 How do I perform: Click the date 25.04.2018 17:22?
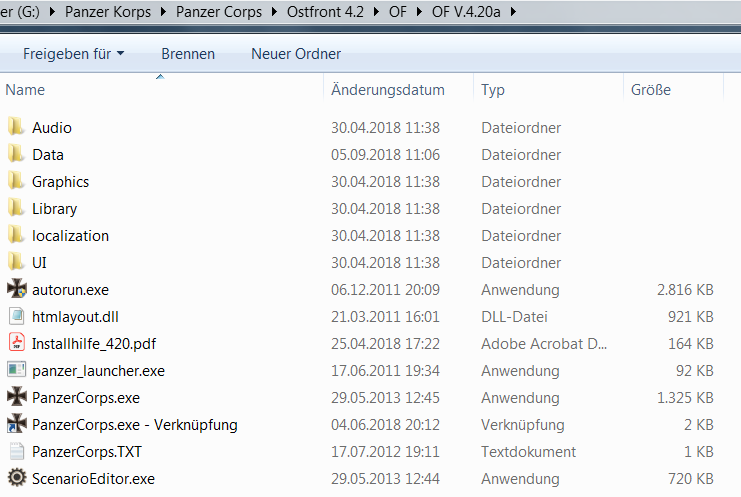pos(385,343)
